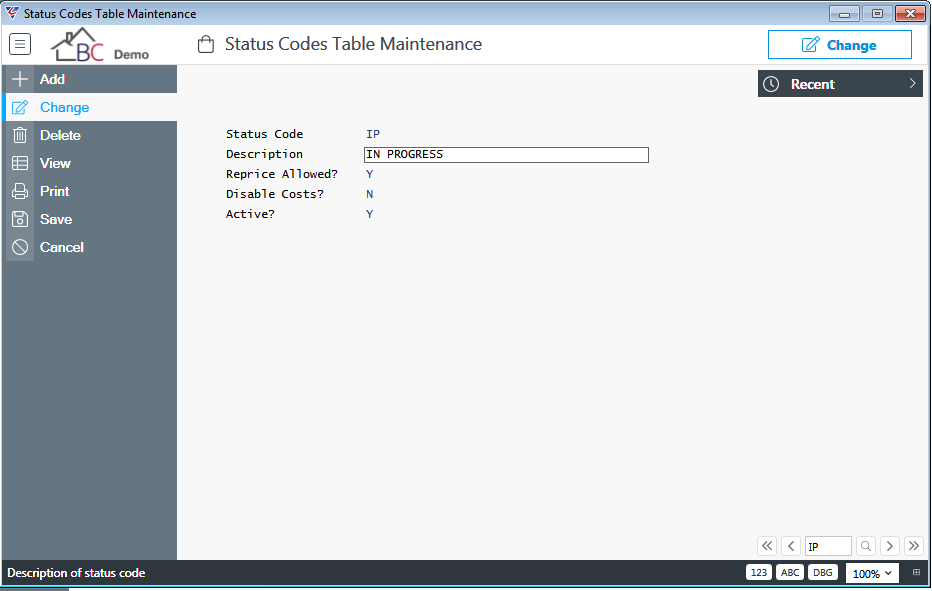
Task: Click the status text Description of status code
Action: point(76,573)
